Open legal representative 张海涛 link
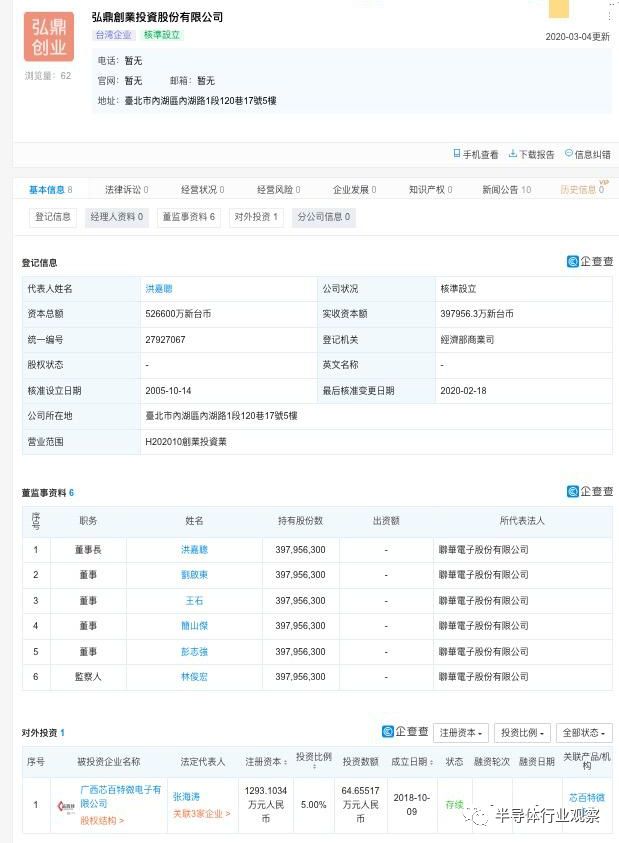 coord(186,797)
